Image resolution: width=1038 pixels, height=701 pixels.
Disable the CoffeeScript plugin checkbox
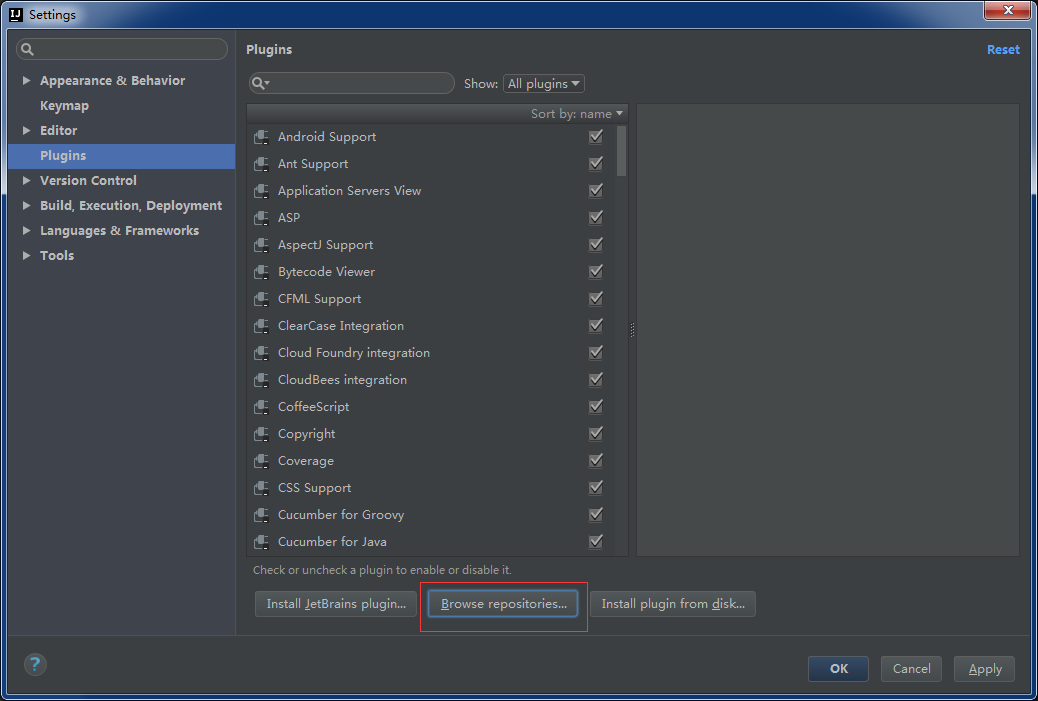596,406
